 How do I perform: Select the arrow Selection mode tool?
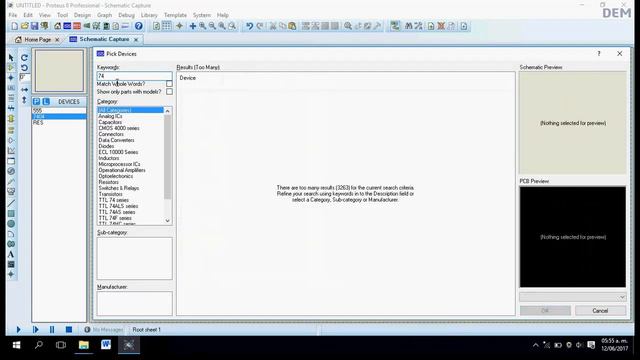(11, 58)
